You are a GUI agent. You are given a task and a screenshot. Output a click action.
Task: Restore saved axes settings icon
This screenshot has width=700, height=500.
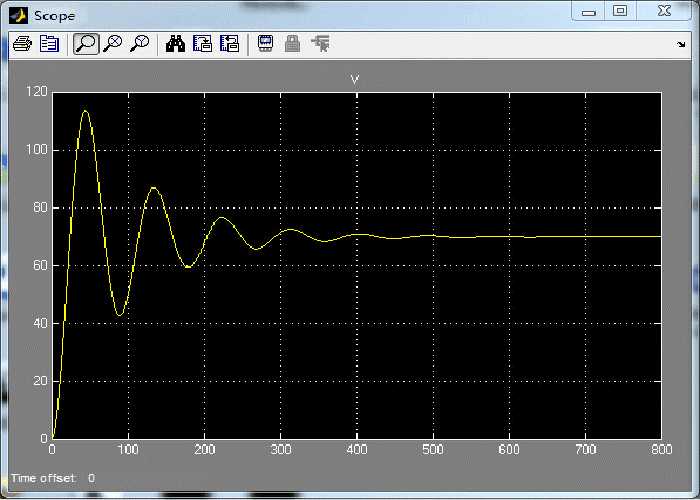[229, 44]
